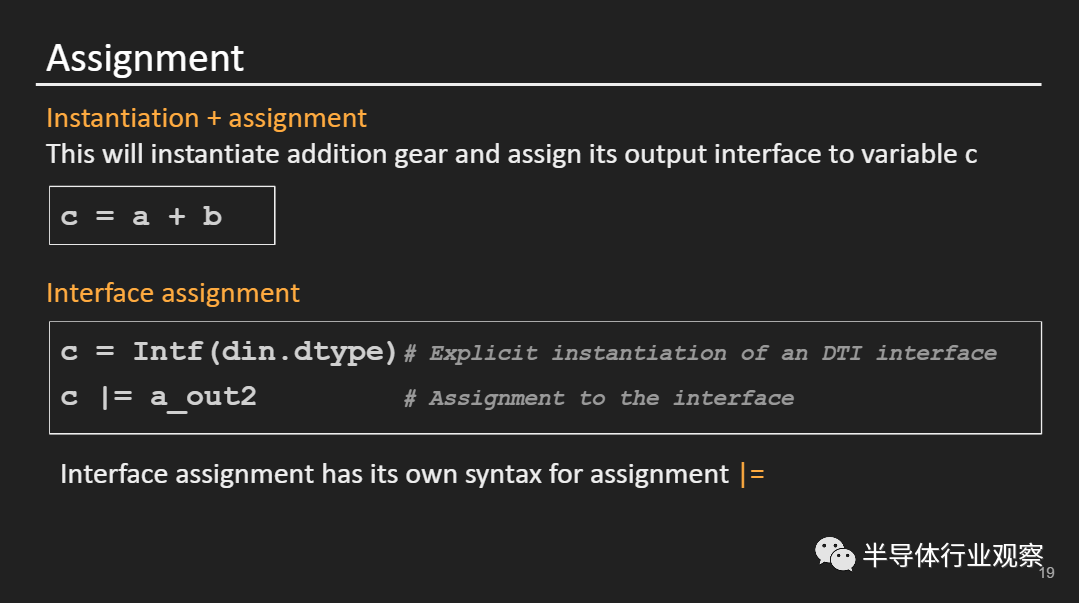Click the sentence about instantiating addition gear
This screenshot has height=603, width=1079.
(x=510, y=154)
